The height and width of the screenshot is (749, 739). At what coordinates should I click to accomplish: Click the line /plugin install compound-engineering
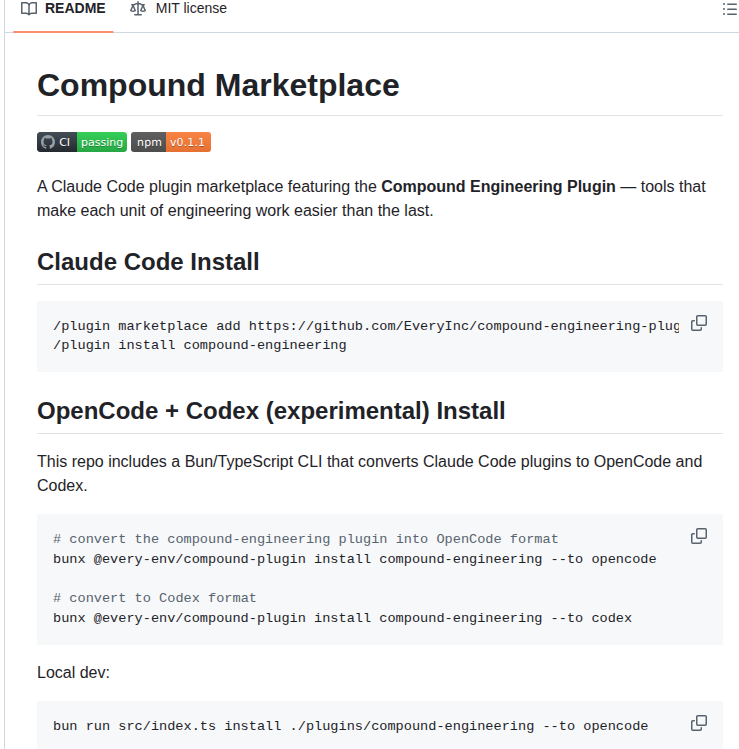200,345
